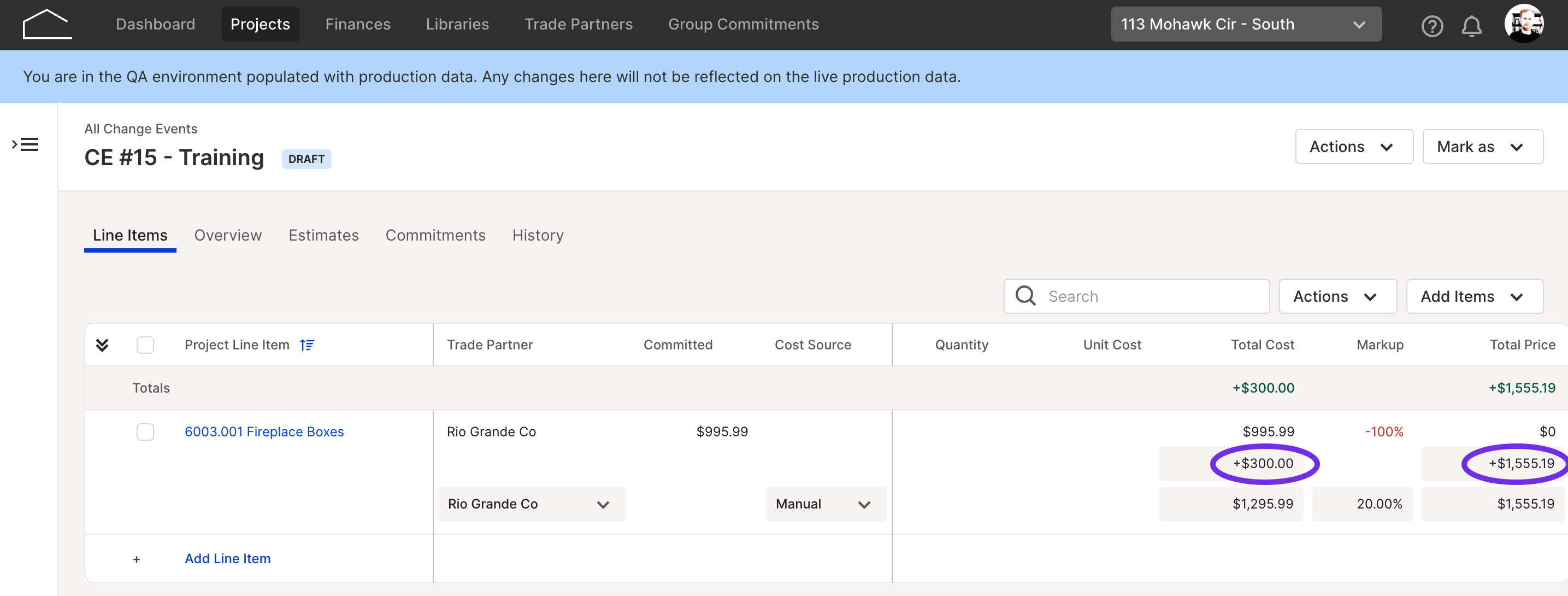Viewport: 1568px width, 596px height.
Task: Go to Finances in top navigation
Action: point(357,25)
